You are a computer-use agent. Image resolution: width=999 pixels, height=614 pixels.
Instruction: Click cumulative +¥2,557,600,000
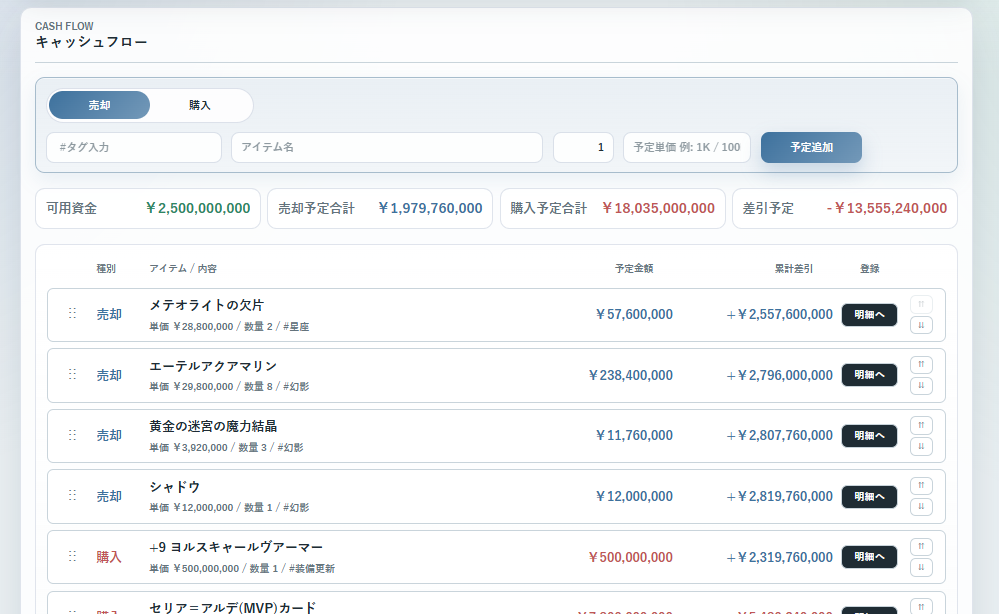(779, 314)
